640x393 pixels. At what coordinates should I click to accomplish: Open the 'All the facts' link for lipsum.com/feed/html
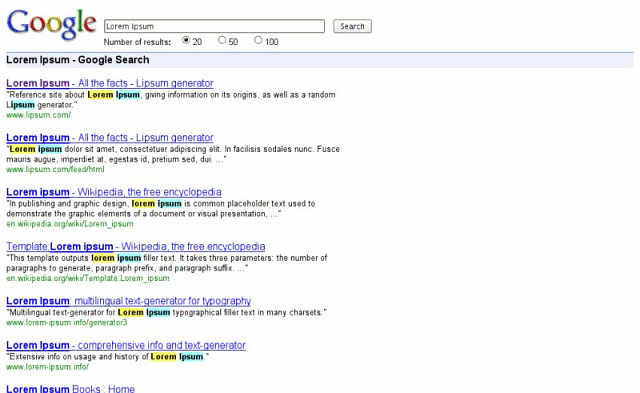point(110,138)
